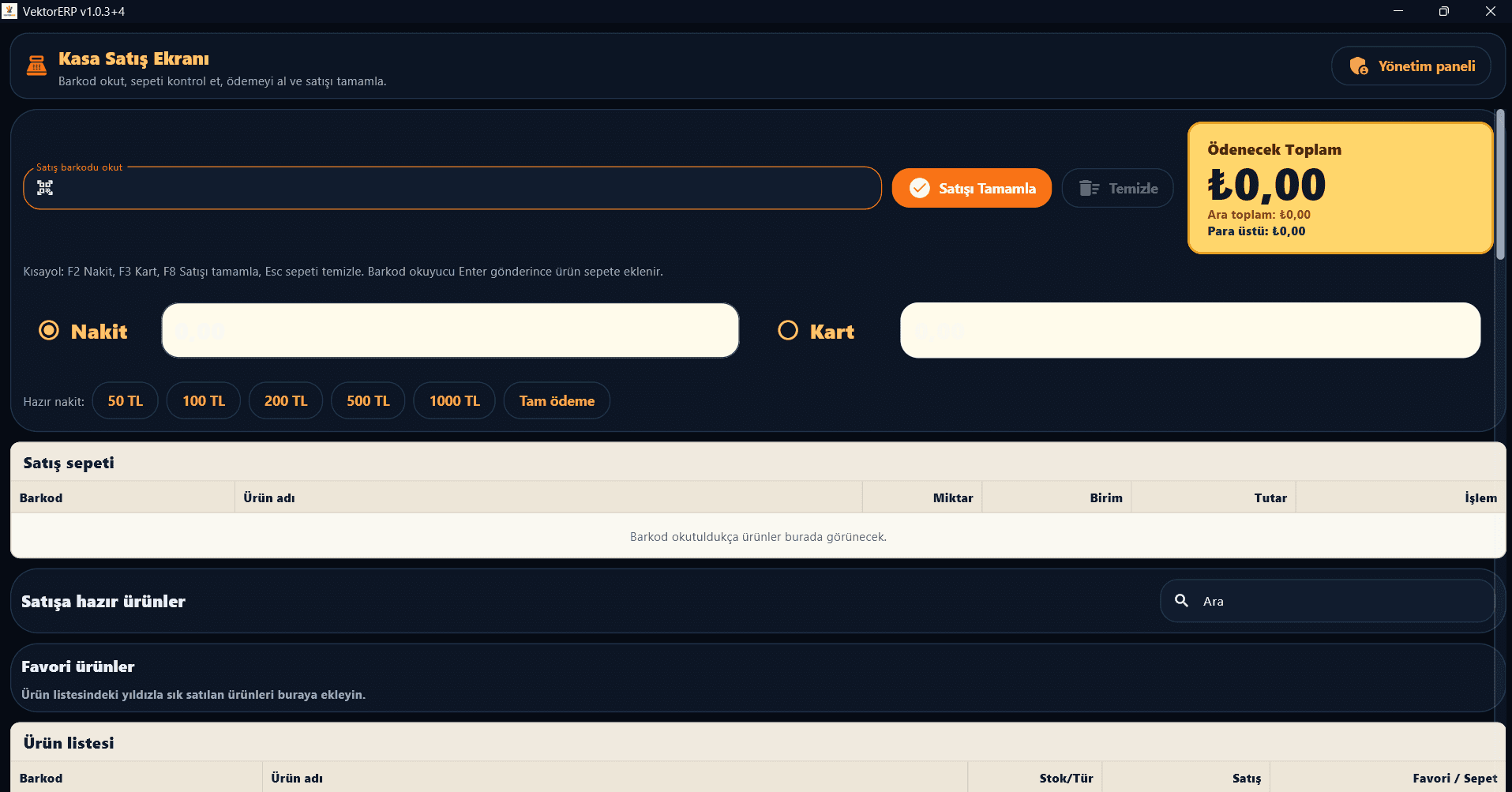Click the vertical scrollbar on the right edge
This screenshot has height=792, width=1512.
[1500, 183]
